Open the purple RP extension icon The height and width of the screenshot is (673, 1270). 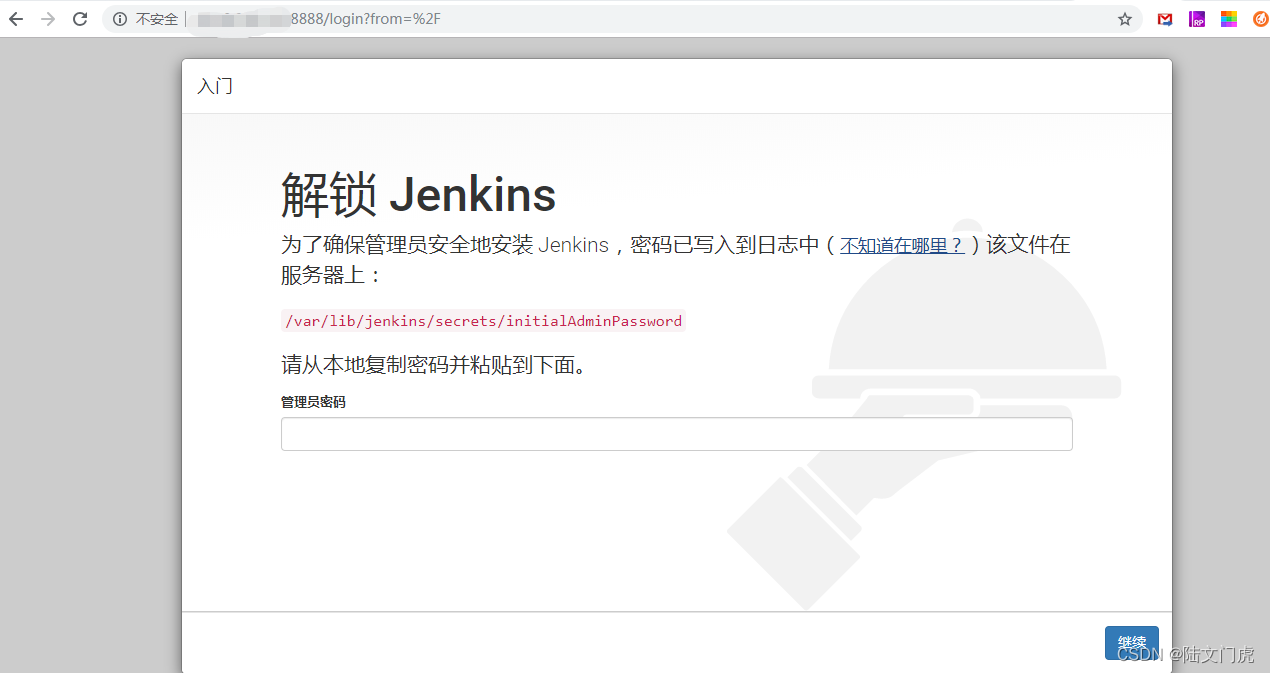click(1197, 19)
